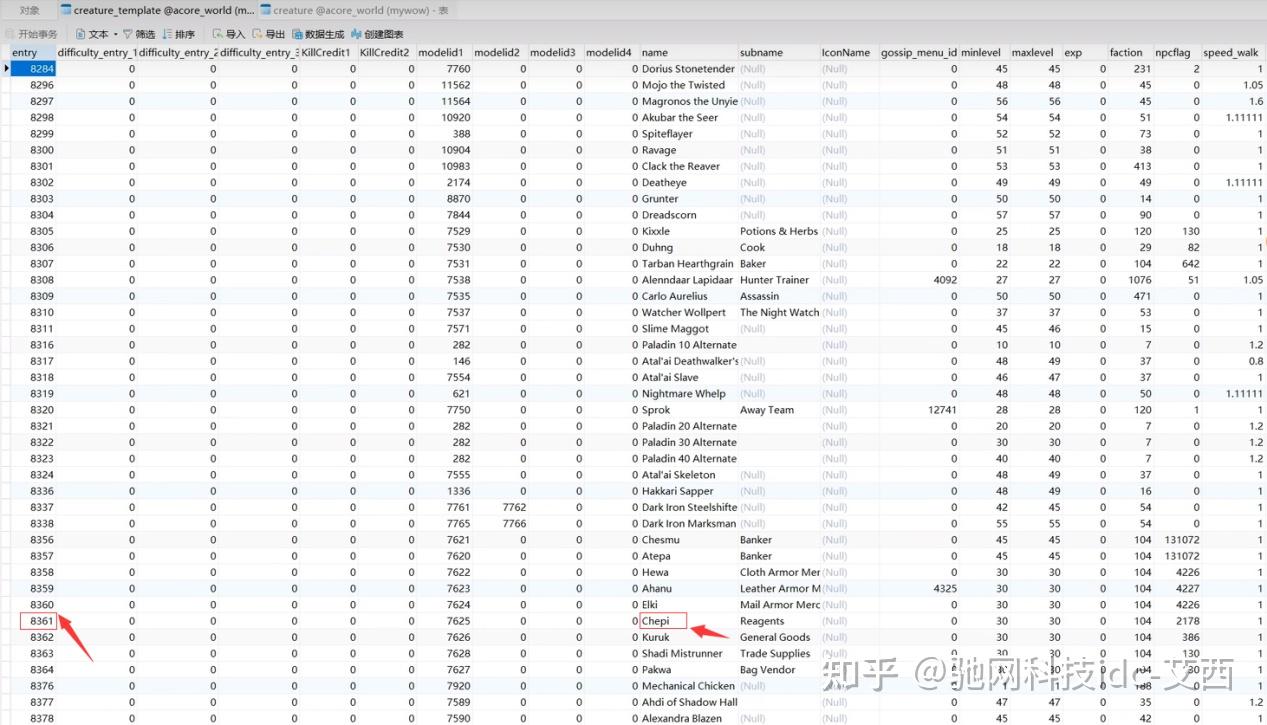Click the name cell Shadi Mistrunner
Image resolution: width=1267 pixels, height=725 pixels.
(682, 653)
